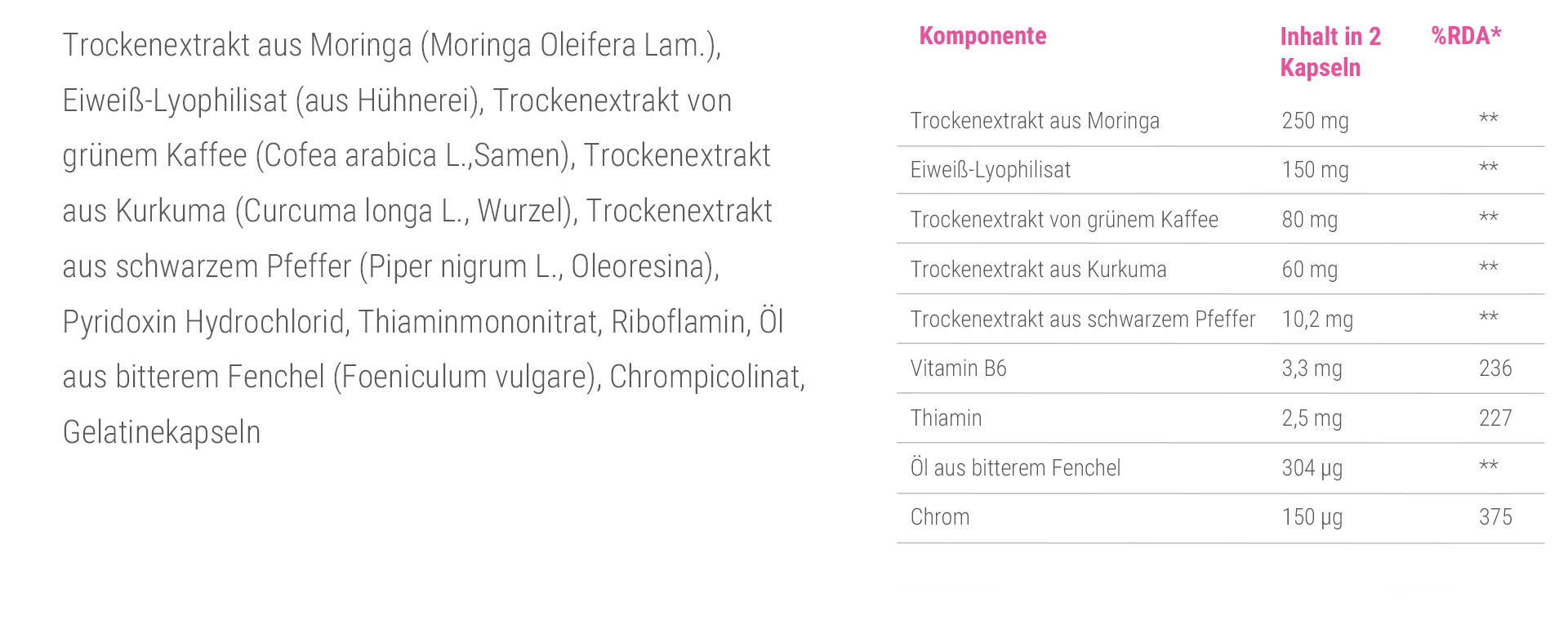The width and height of the screenshot is (1568, 621).
Task: Click the 250 mg value
Action: pyautogui.click(x=1315, y=121)
